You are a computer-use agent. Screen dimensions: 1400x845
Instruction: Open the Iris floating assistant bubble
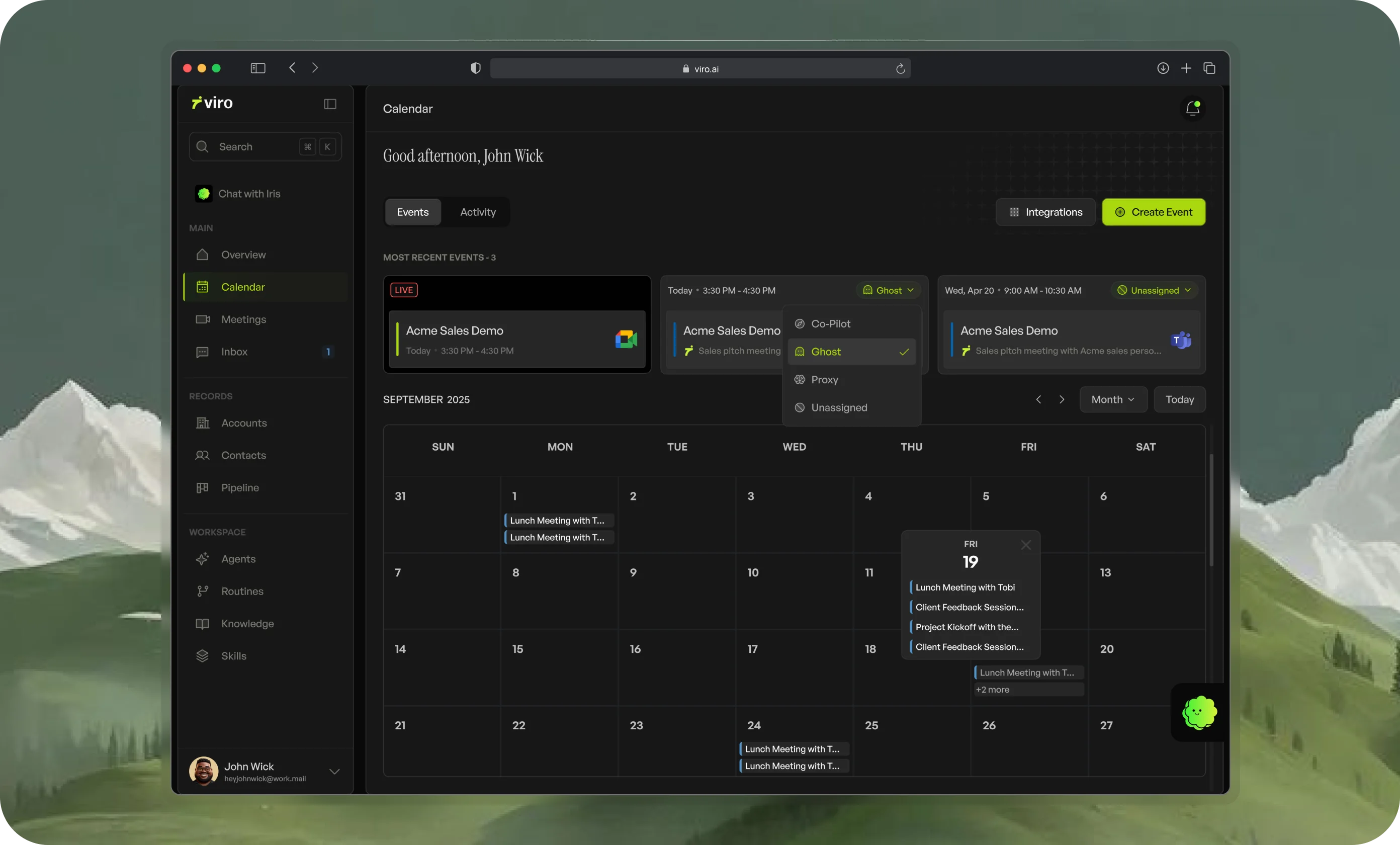click(1199, 712)
